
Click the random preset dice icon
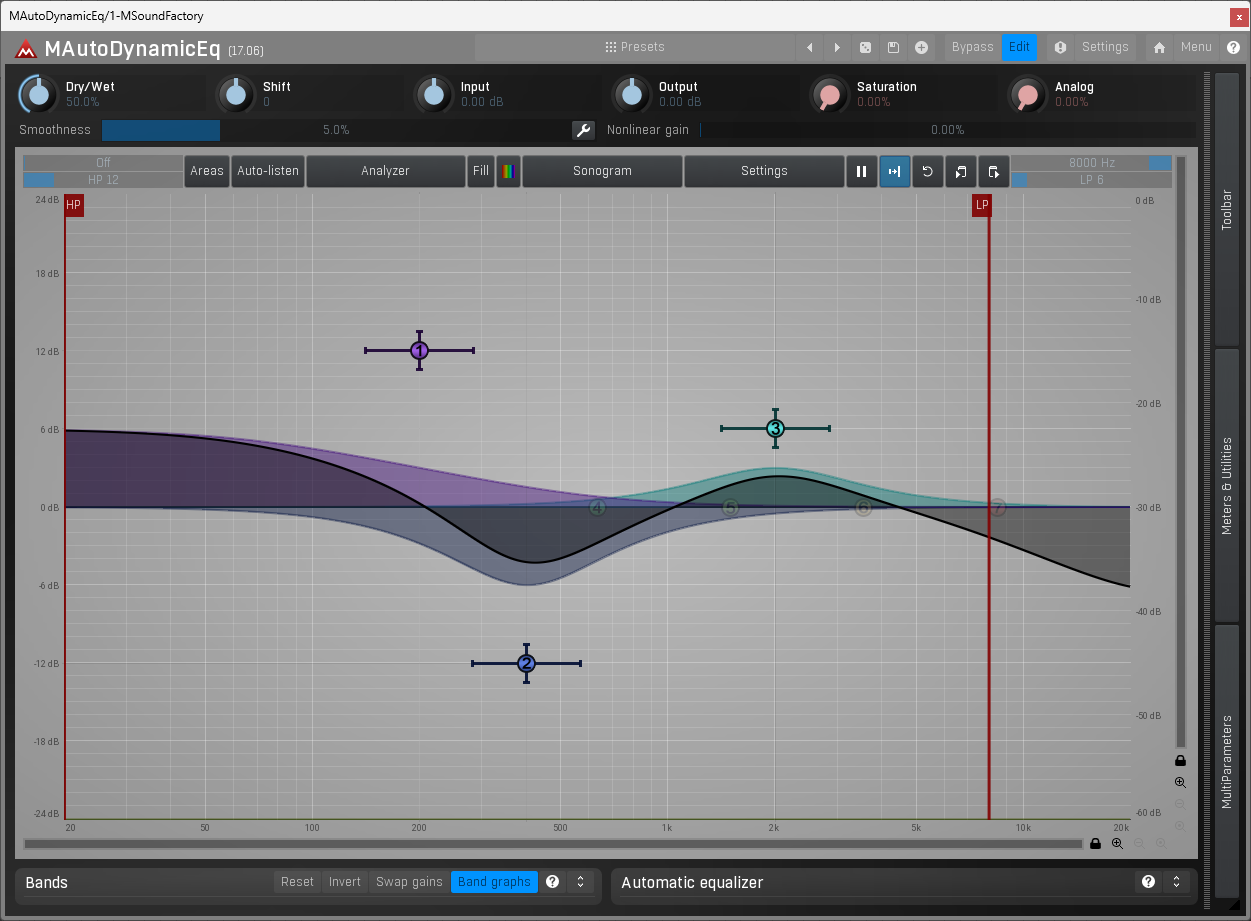click(x=865, y=47)
